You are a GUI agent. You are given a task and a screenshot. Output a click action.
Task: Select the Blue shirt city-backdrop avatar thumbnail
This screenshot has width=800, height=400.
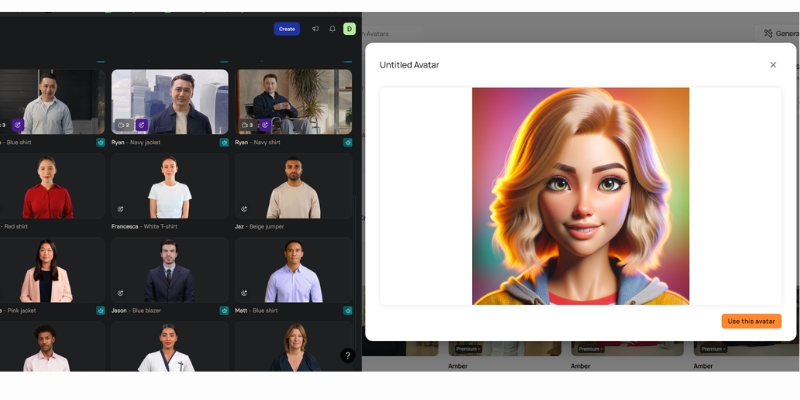point(51,102)
